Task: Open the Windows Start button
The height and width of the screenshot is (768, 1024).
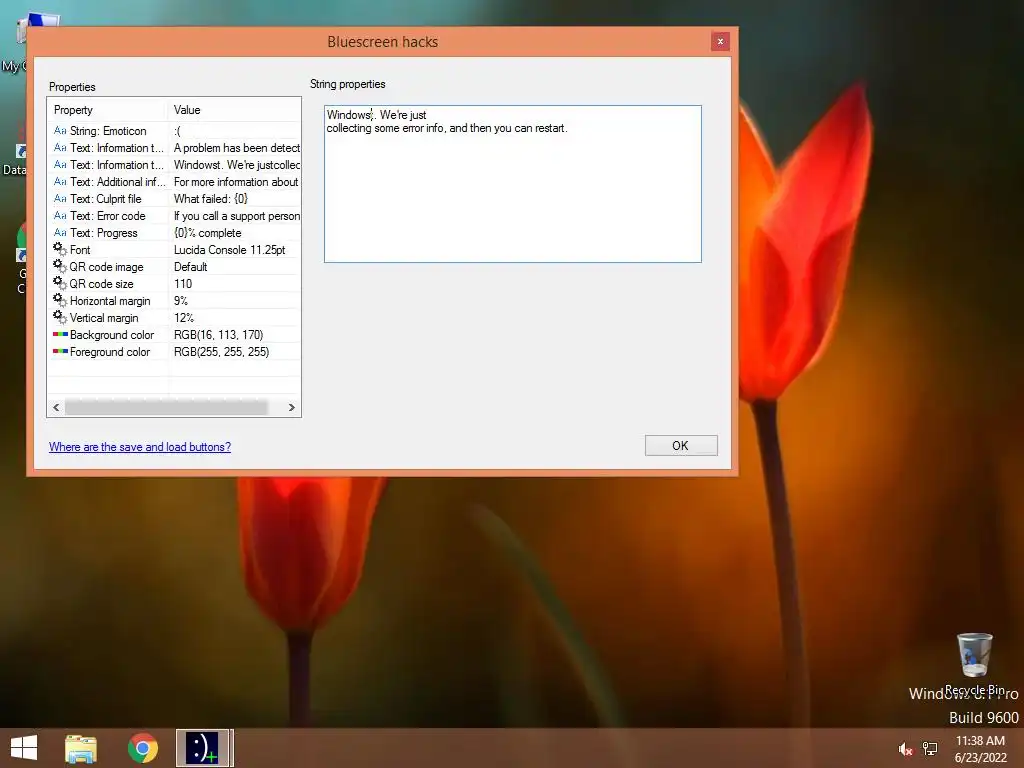Action: coord(24,748)
